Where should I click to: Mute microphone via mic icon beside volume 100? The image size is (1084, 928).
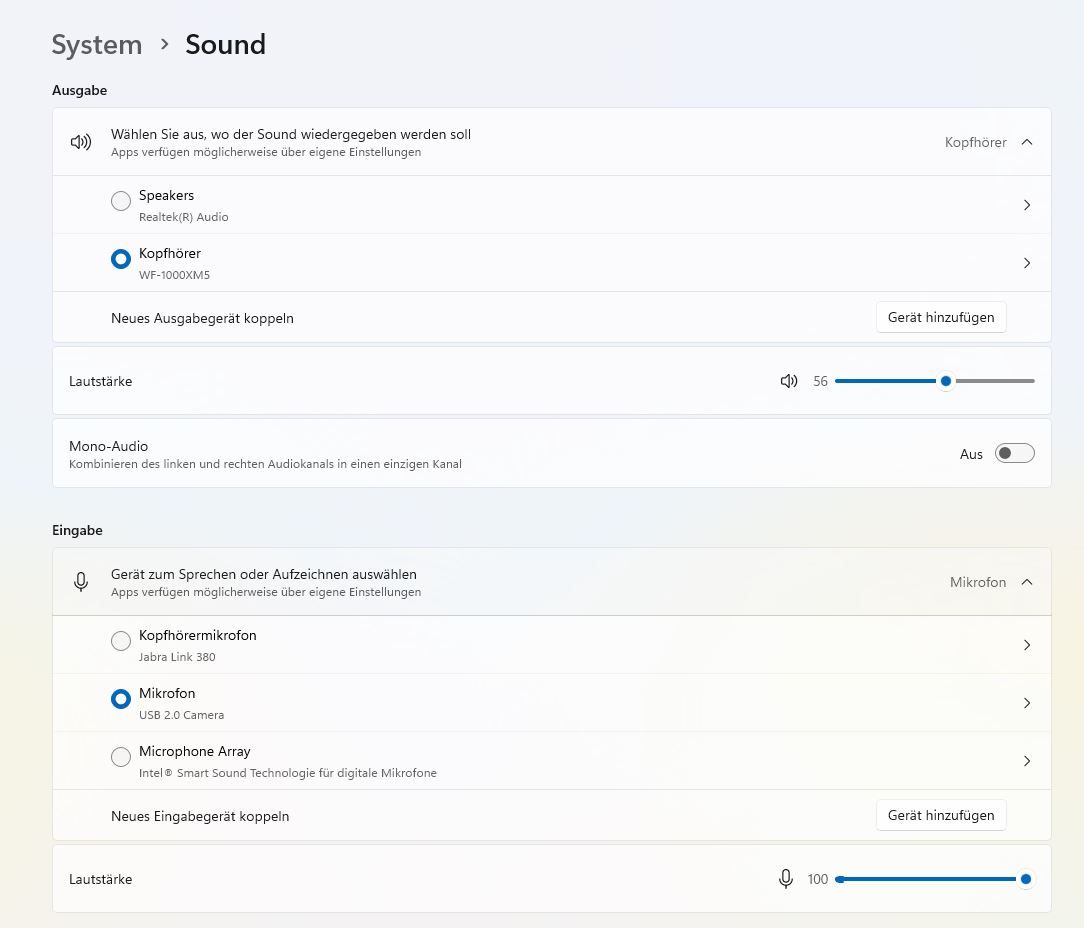click(786, 879)
